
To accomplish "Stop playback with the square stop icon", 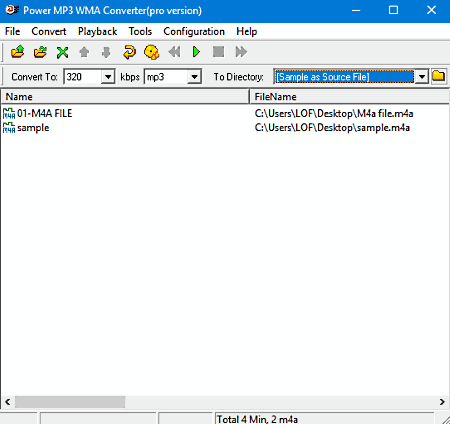I will pyautogui.click(x=218, y=52).
